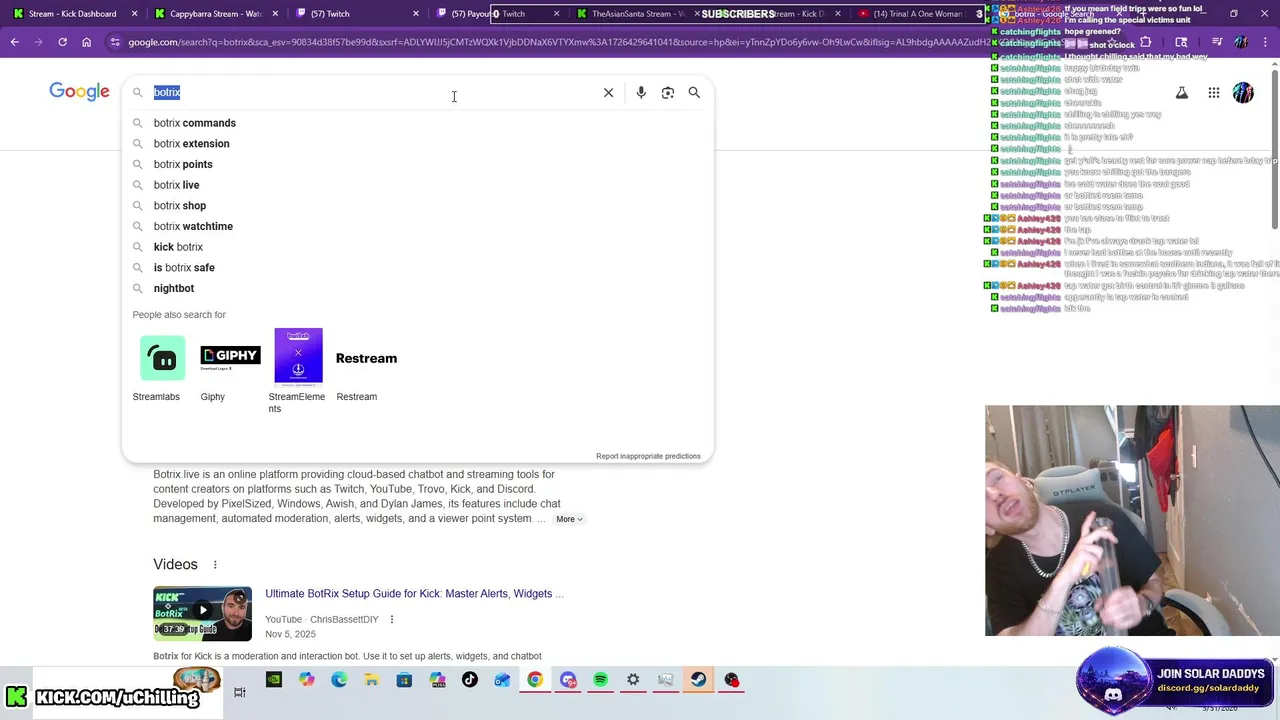Open StreamElements related search card

tap(297, 371)
